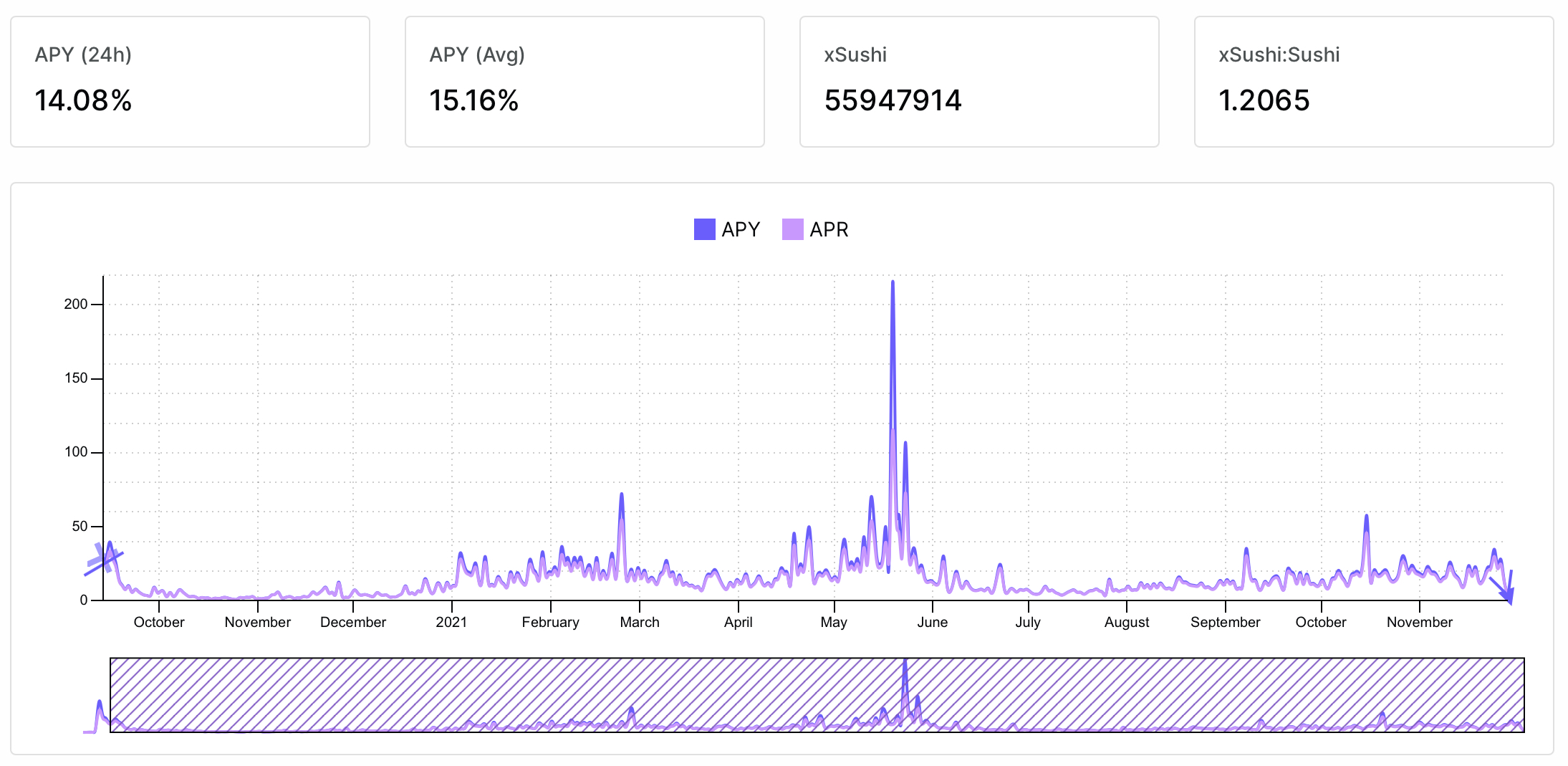Click the xSushi:Sushi card title
1568x766 pixels.
[1279, 55]
